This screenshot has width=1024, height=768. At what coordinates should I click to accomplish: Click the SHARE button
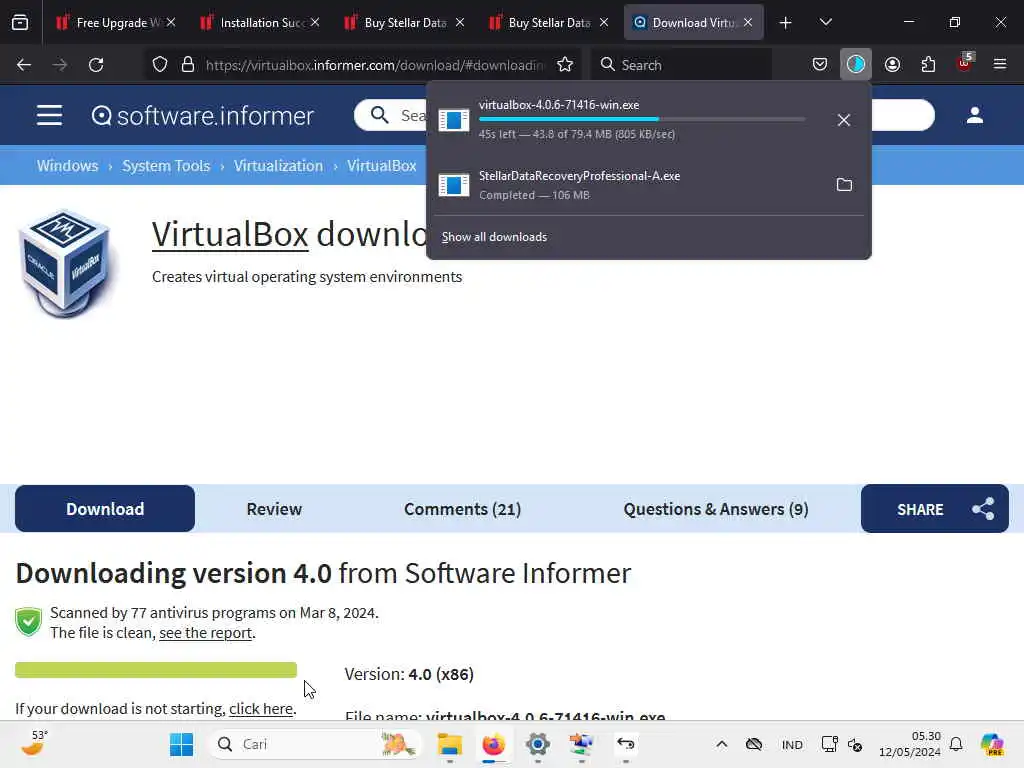pos(935,509)
